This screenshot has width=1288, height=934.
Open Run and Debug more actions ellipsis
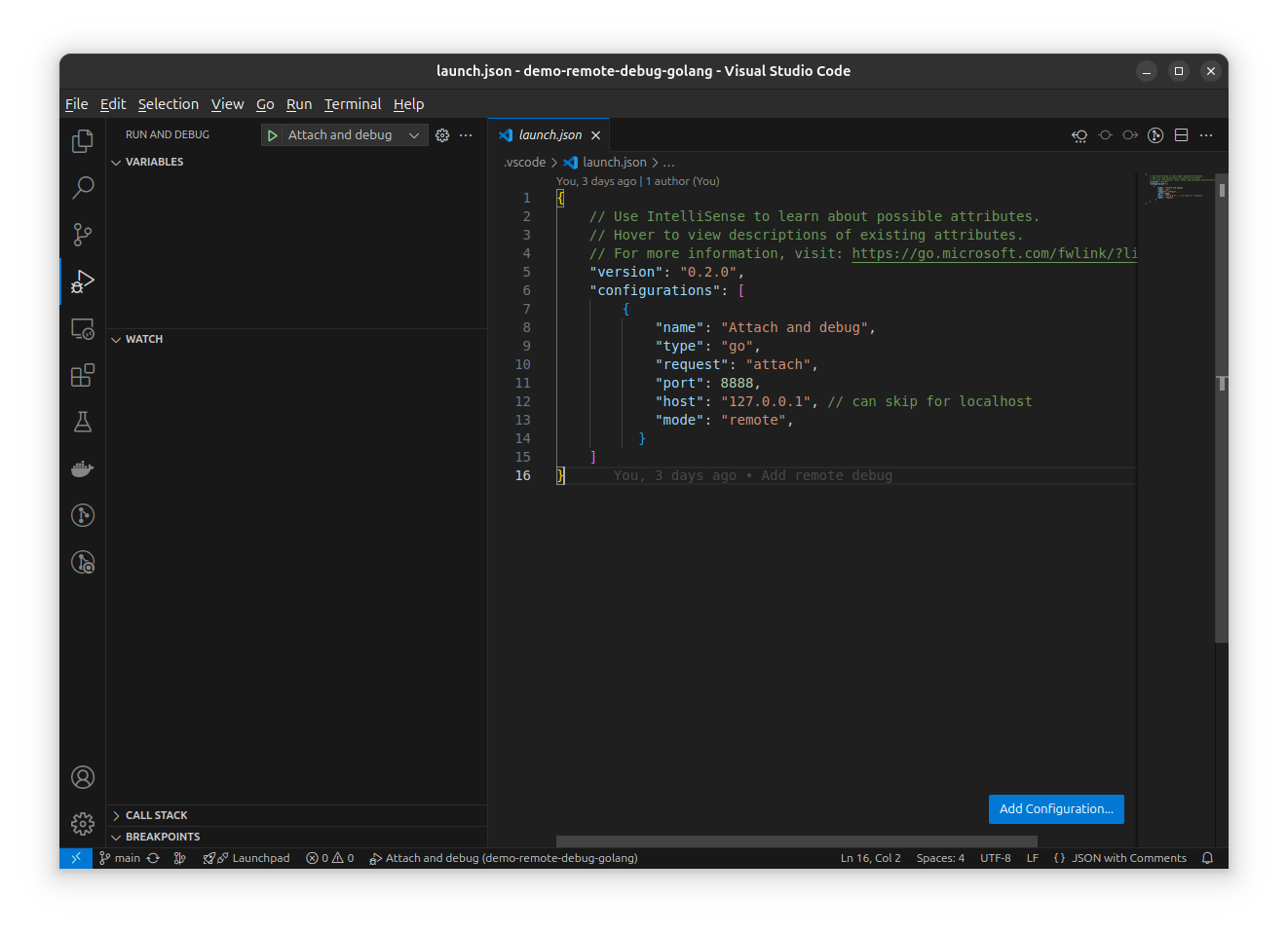[x=466, y=135]
